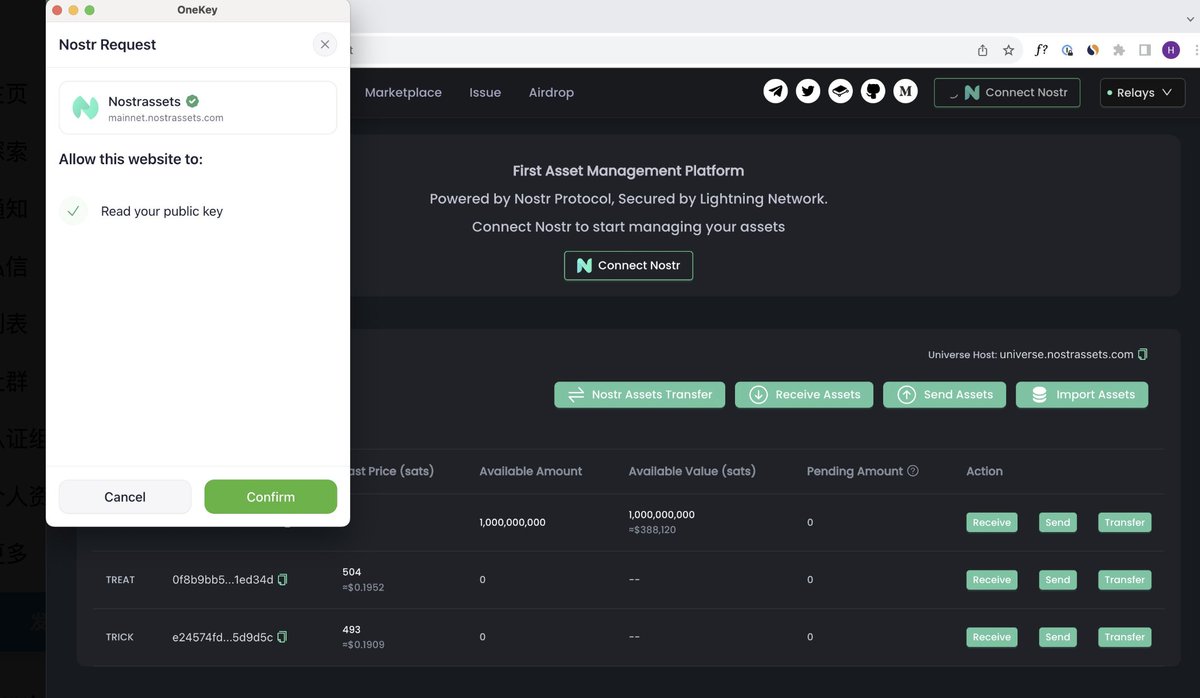The width and height of the screenshot is (1200, 698).
Task: Click Receive in the first asset row
Action: pos(992,522)
